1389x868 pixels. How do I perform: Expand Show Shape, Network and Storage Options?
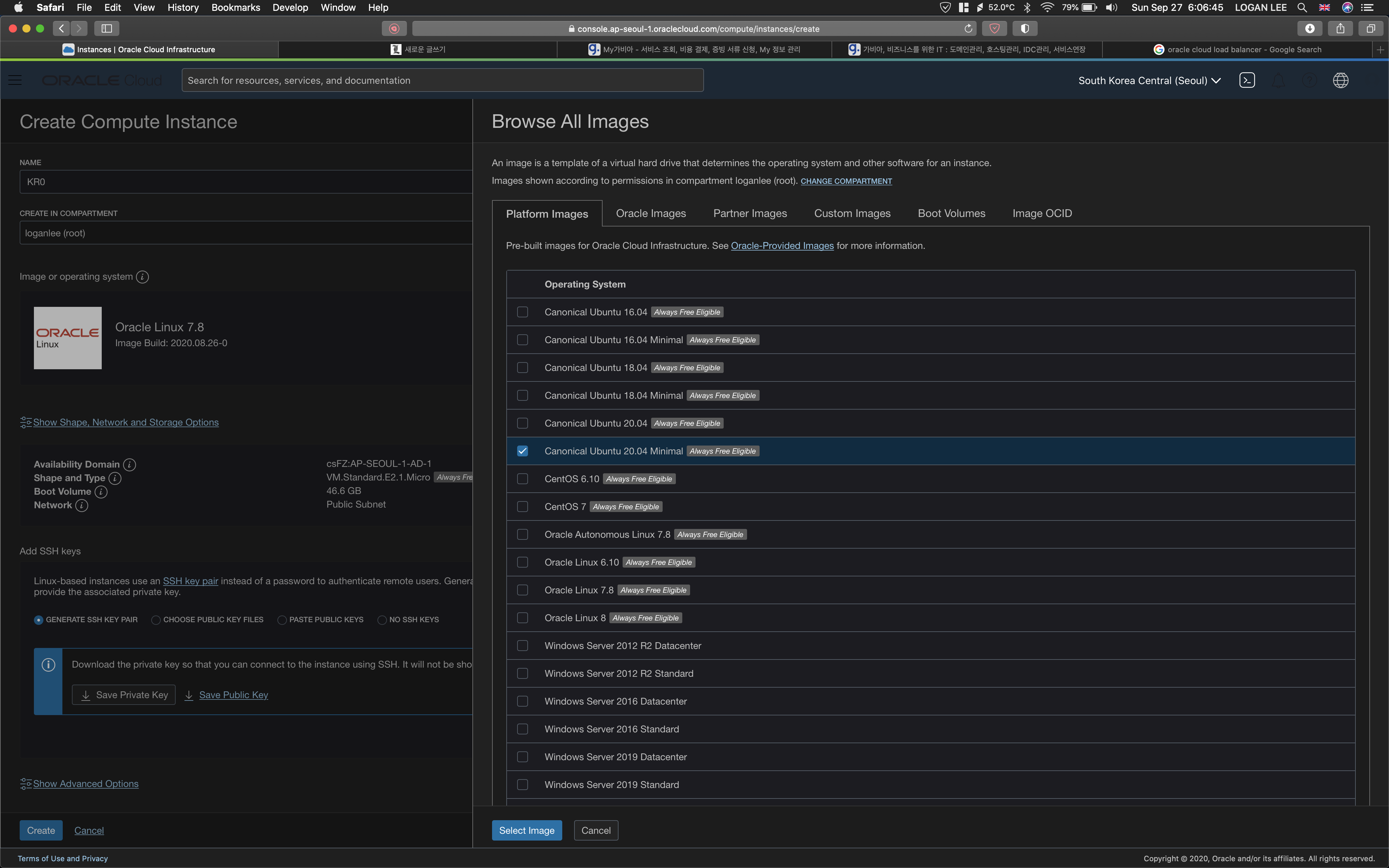125,422
